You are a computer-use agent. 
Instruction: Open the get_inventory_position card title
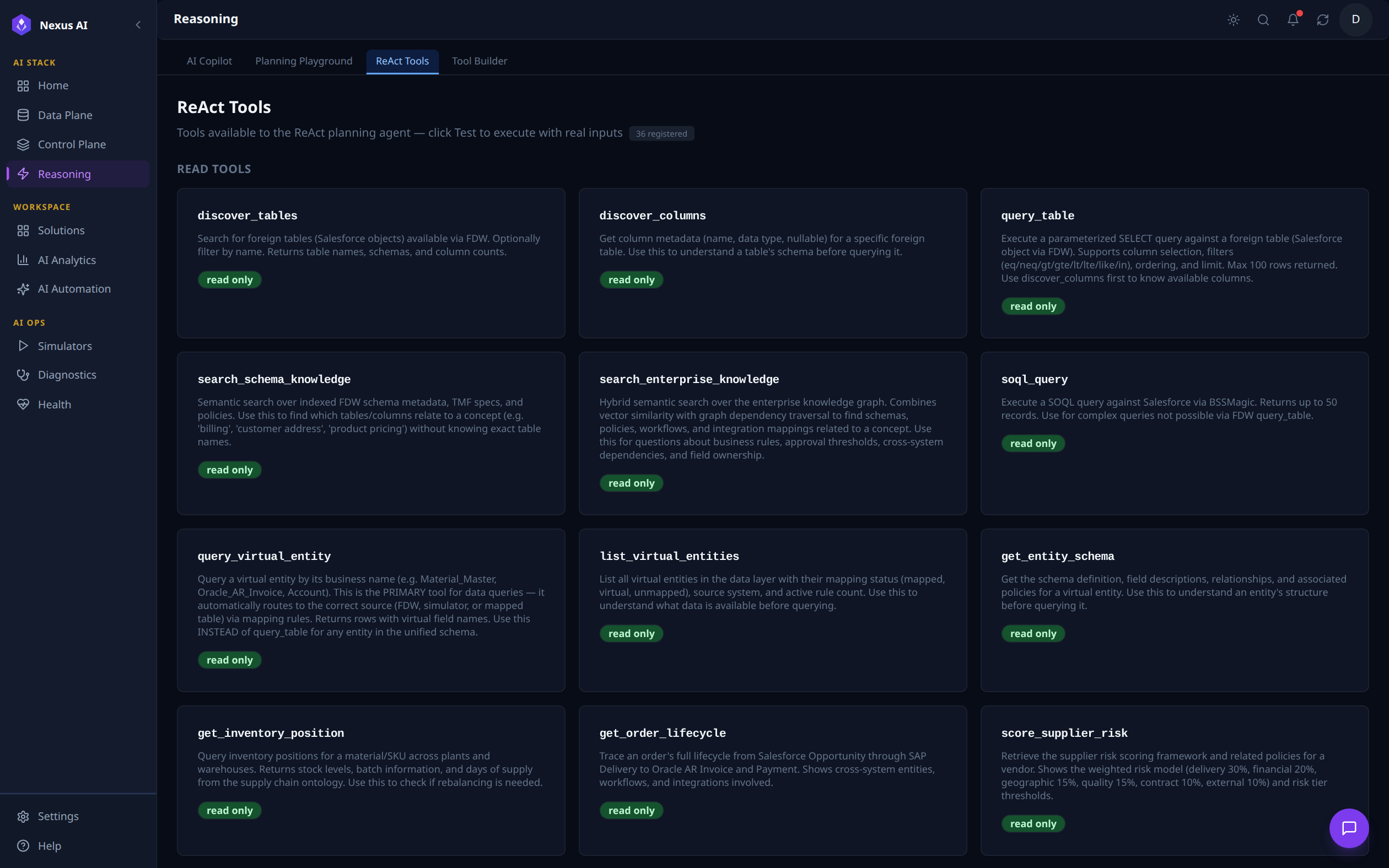pos(270,732)
